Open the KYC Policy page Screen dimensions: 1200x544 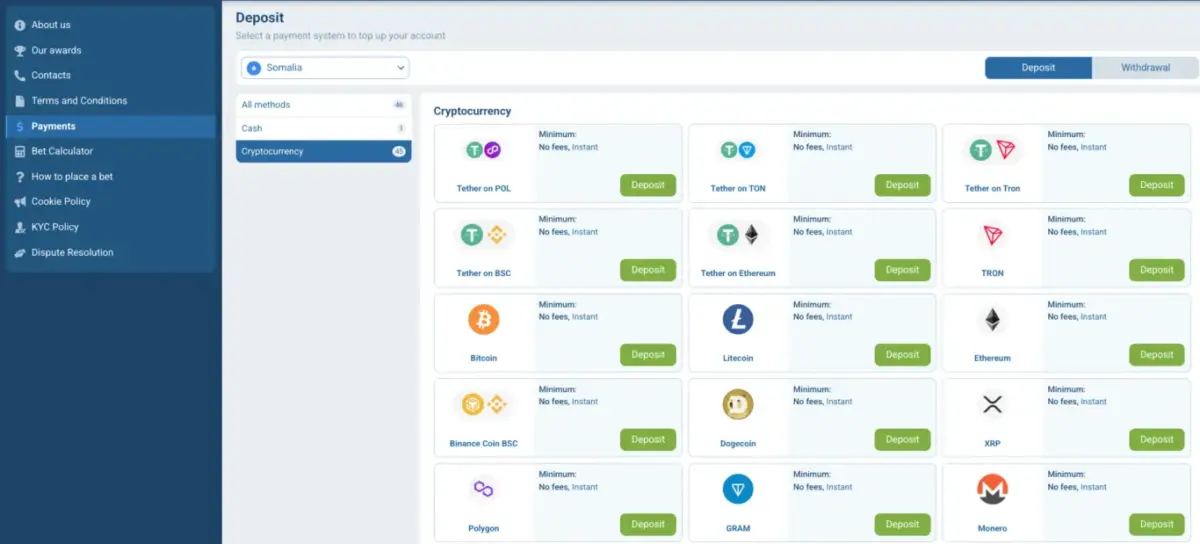point(110,227)
